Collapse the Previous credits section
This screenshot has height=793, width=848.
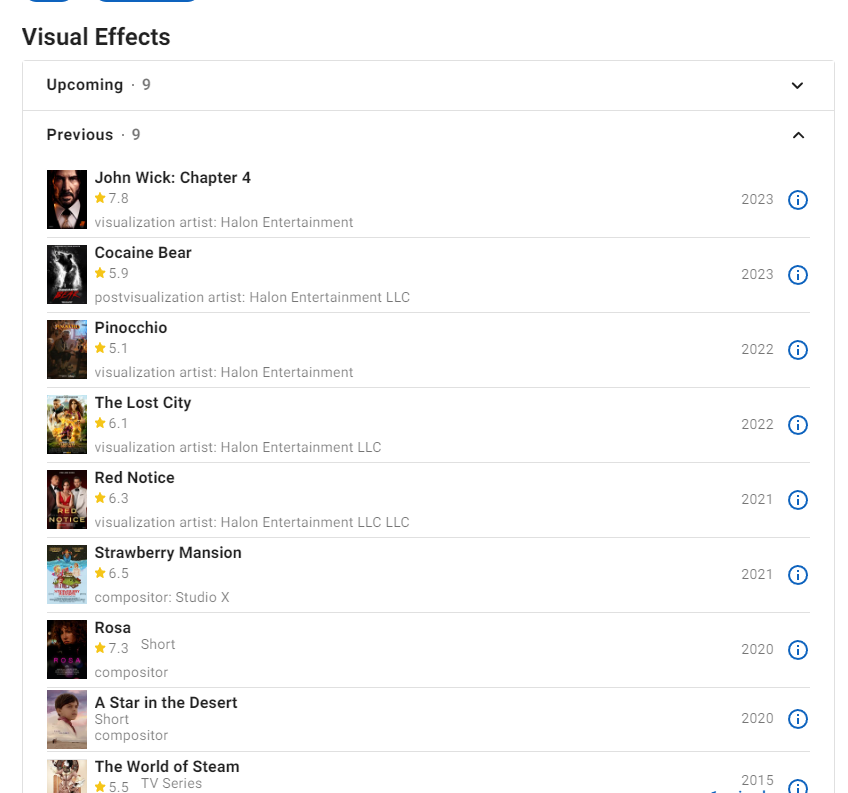(x=798, y=135)
